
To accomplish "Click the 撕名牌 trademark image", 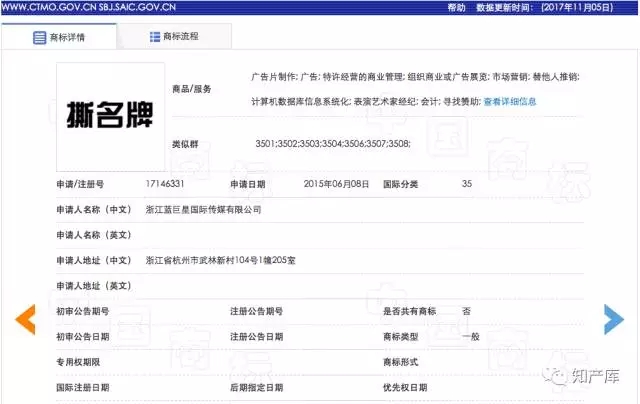I will [x=109, y=109].
